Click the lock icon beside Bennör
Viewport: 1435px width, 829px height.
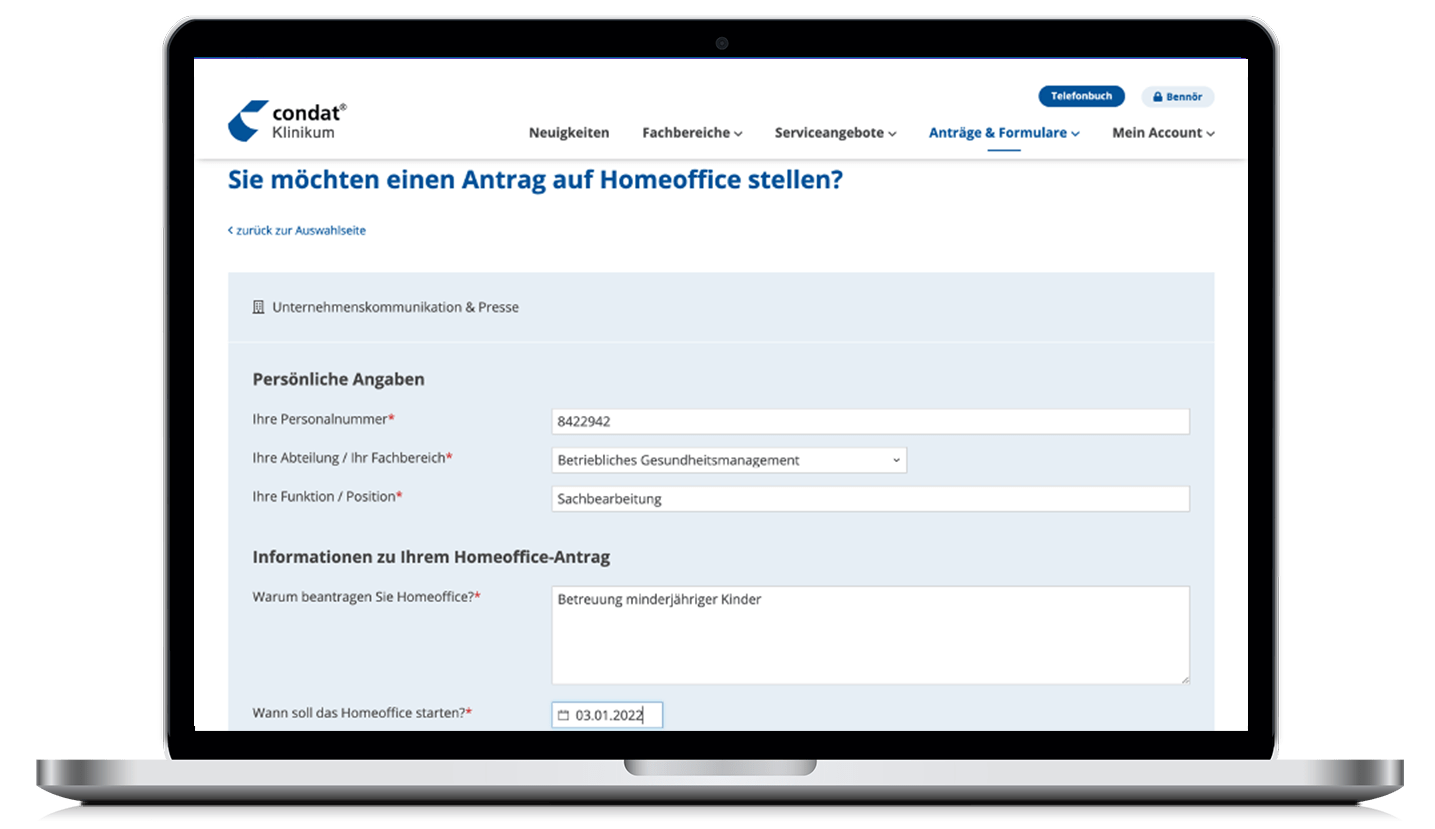point(1157,97)
